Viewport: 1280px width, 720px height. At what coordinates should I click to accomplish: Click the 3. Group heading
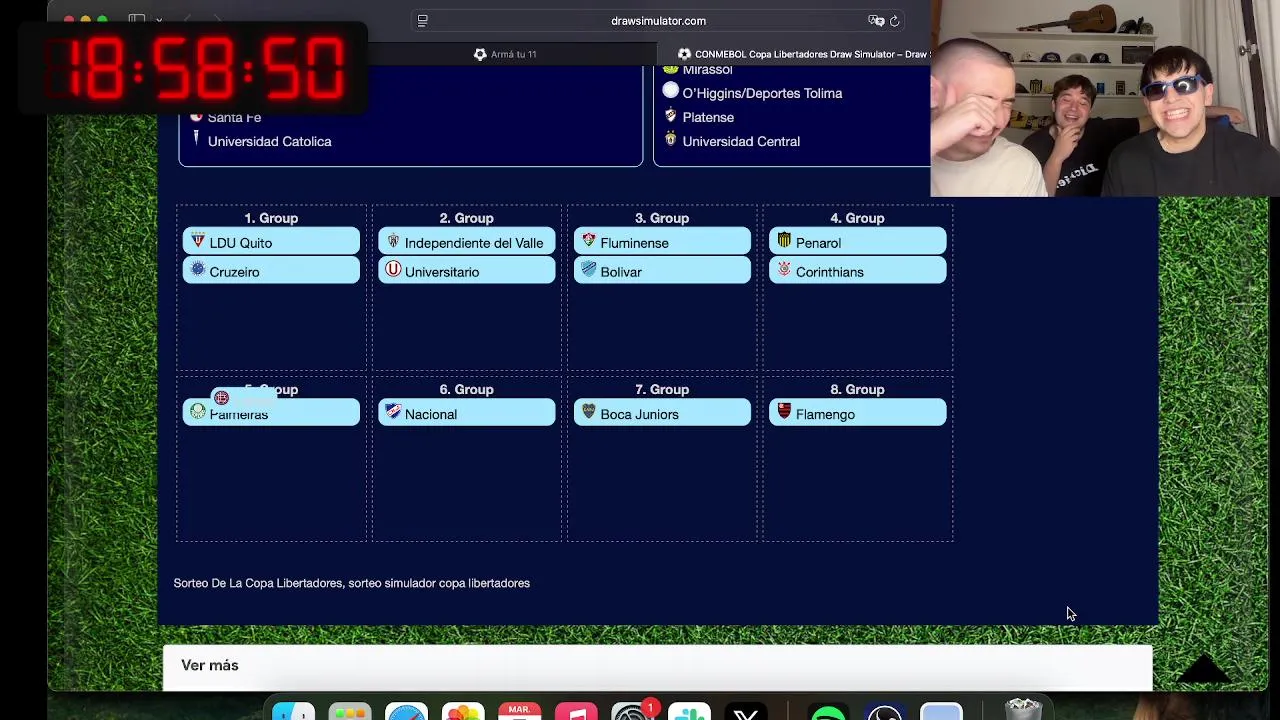click(662, 218)
